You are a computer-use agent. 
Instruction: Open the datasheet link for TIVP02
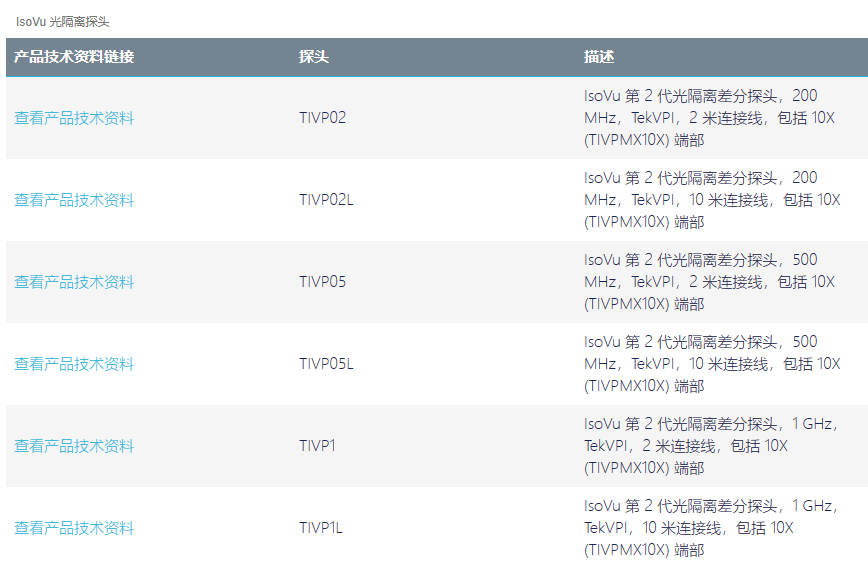click(x=74, y=118)
